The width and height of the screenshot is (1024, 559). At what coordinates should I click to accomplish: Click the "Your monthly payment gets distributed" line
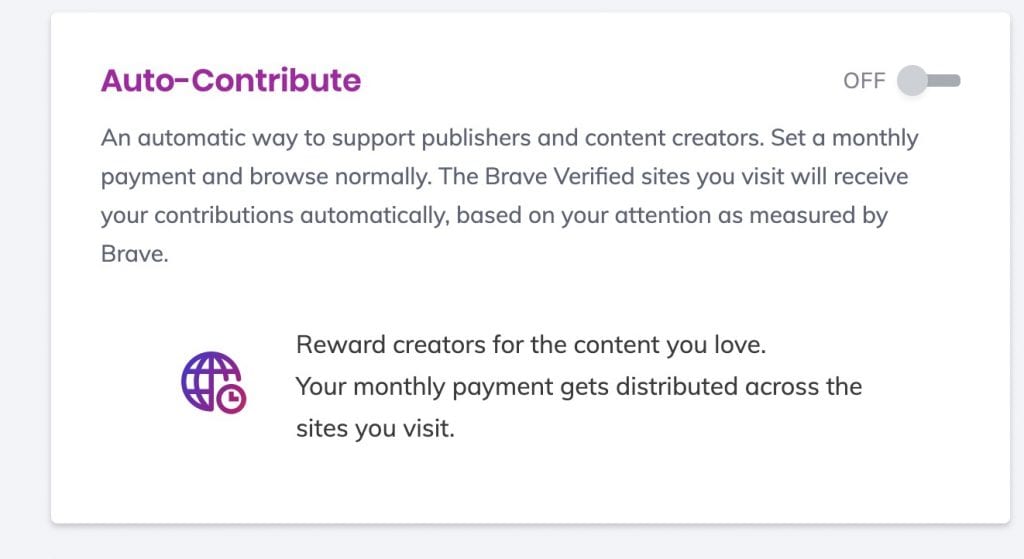coord(579,387)
